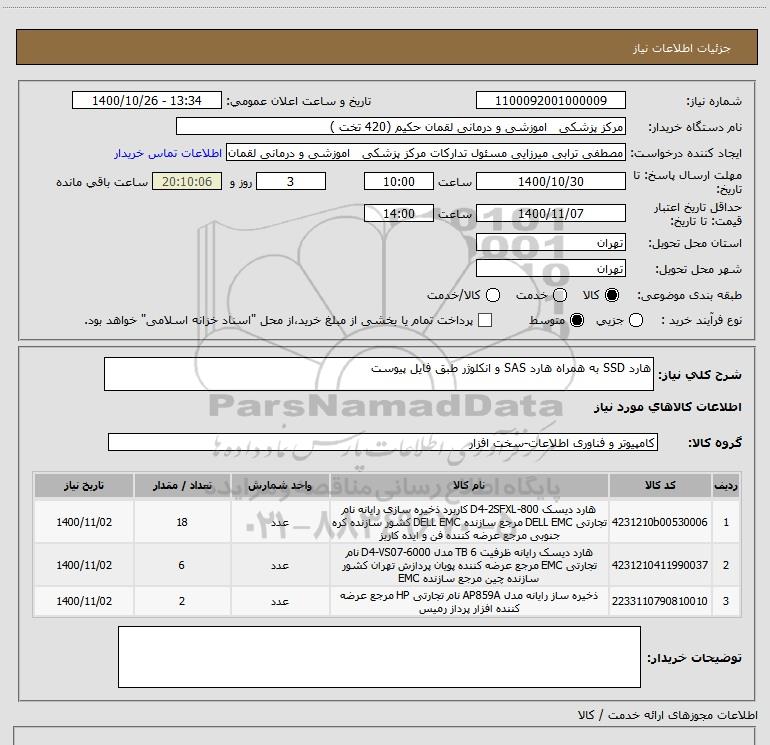The height and width of the screenshot is (745, 770).
Task: Select the خدمت radio button
Action: (560, 295)
